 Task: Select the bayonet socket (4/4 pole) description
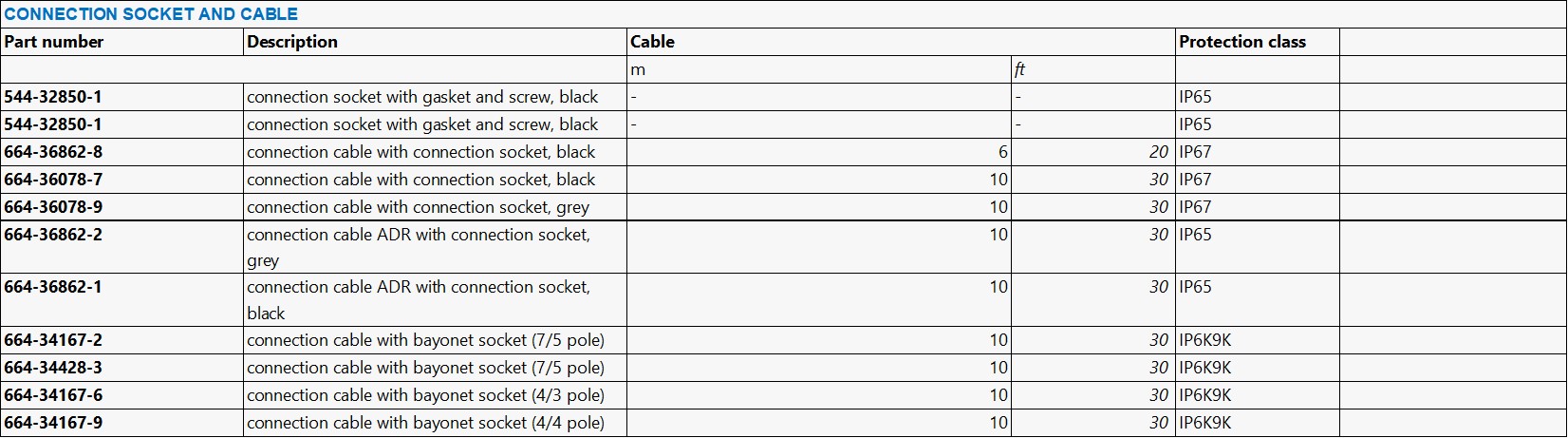(x=425, y=423)
